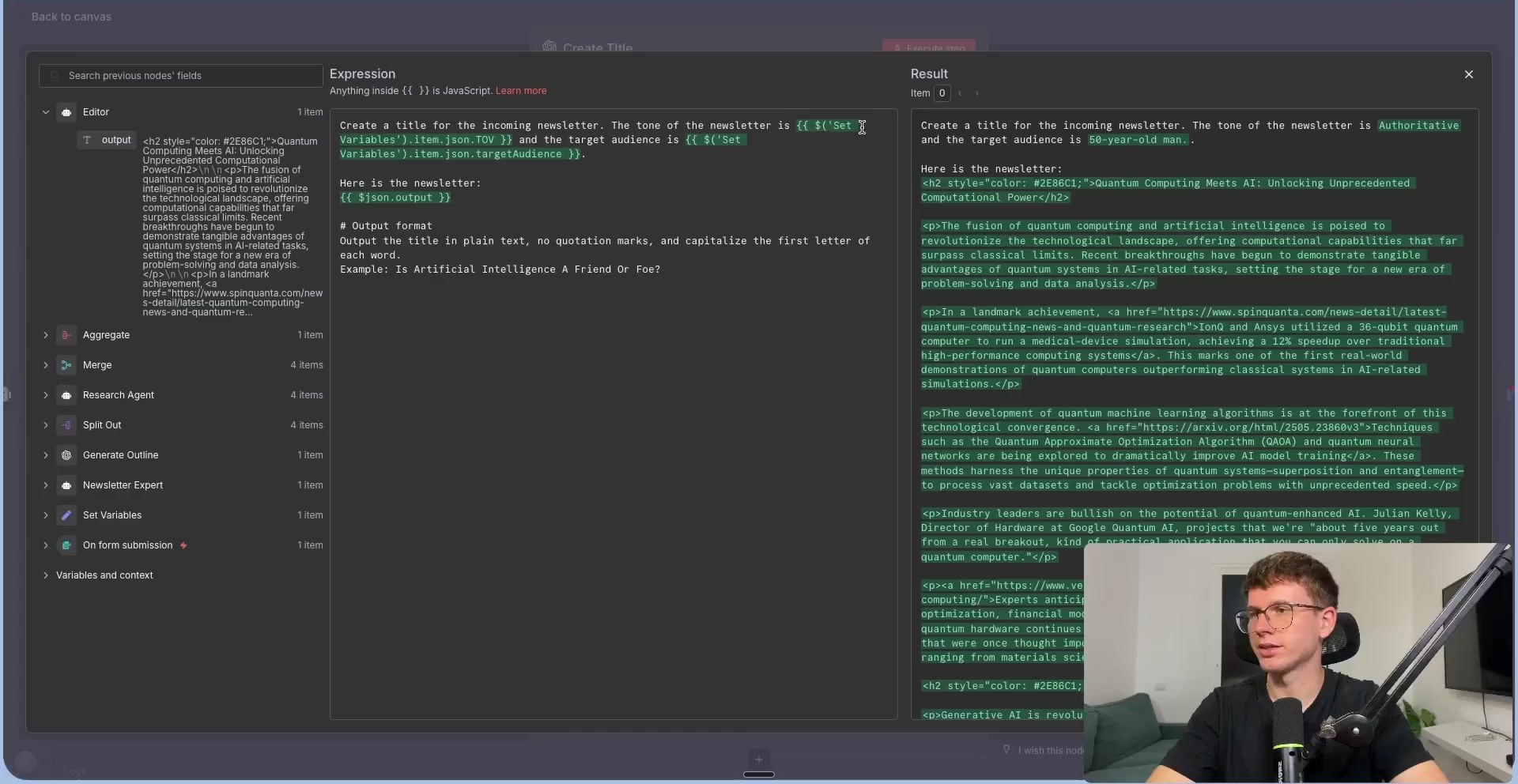Show the next result item

point(977,93)
